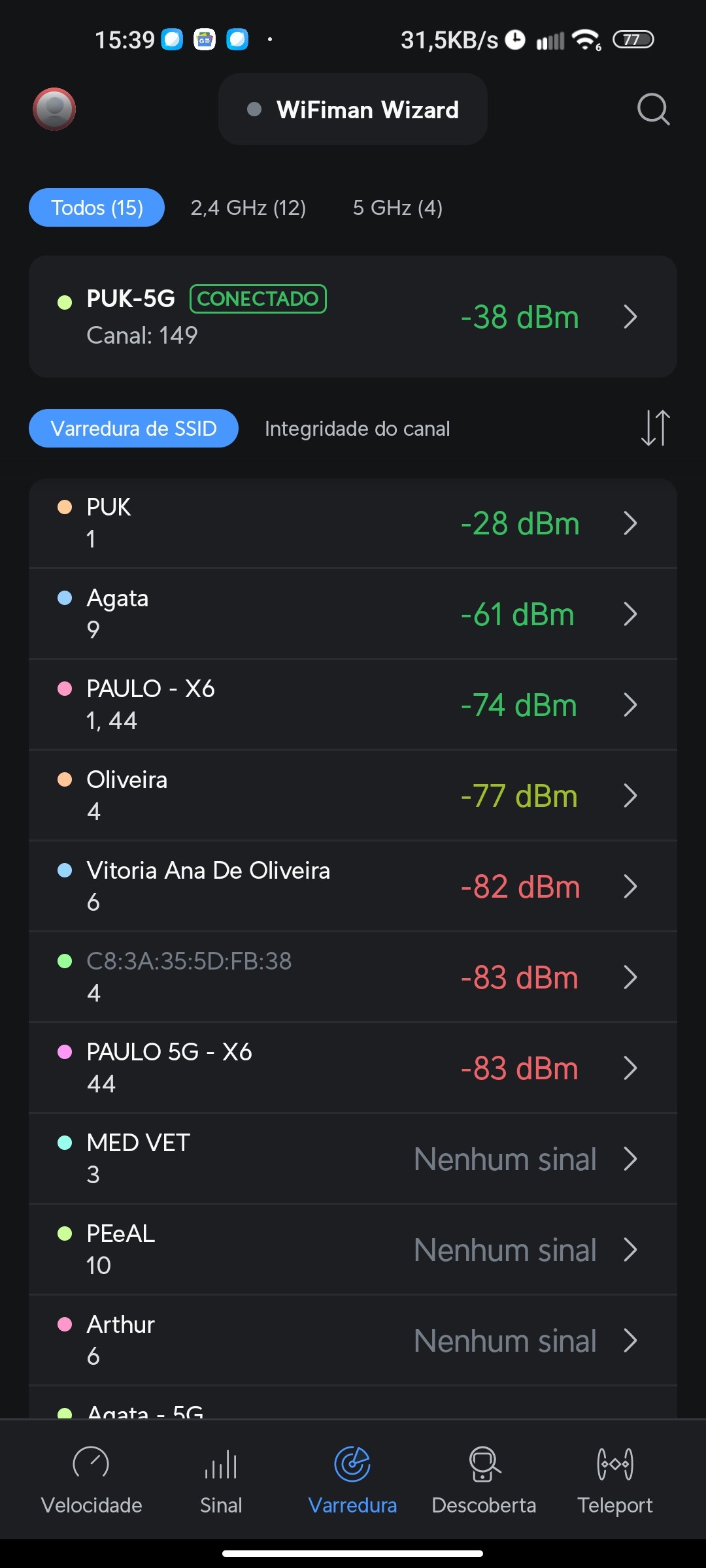Viewport: 706px width, 1568px height.
Task: Tap the profile avatar icon
Action: 54,109
